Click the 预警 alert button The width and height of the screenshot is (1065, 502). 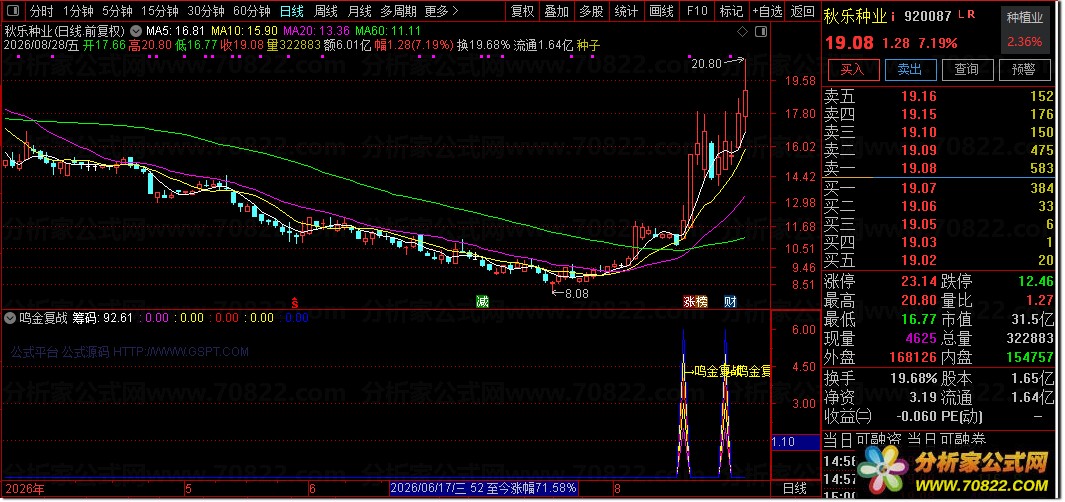point(1024,69)
